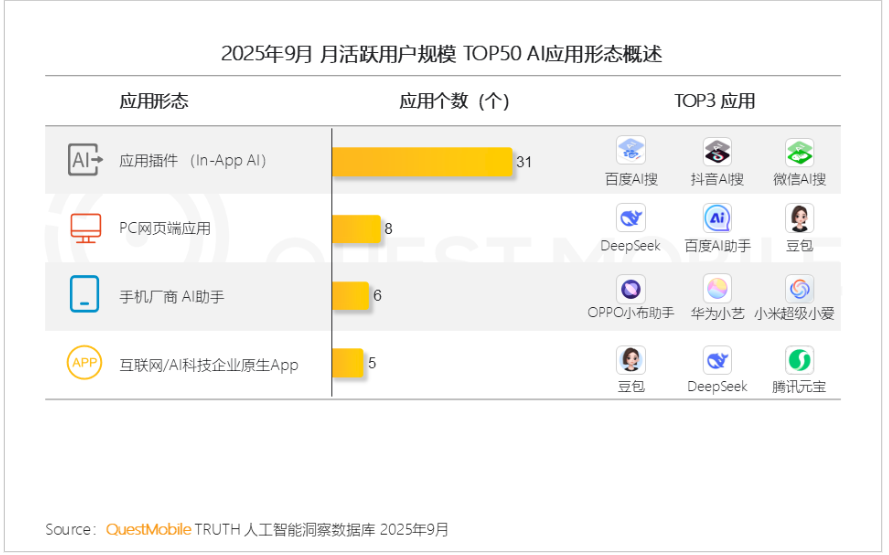Click the 应用形态 column header
The width and height of the screenshot is (889, 555).
coord(154,101)
